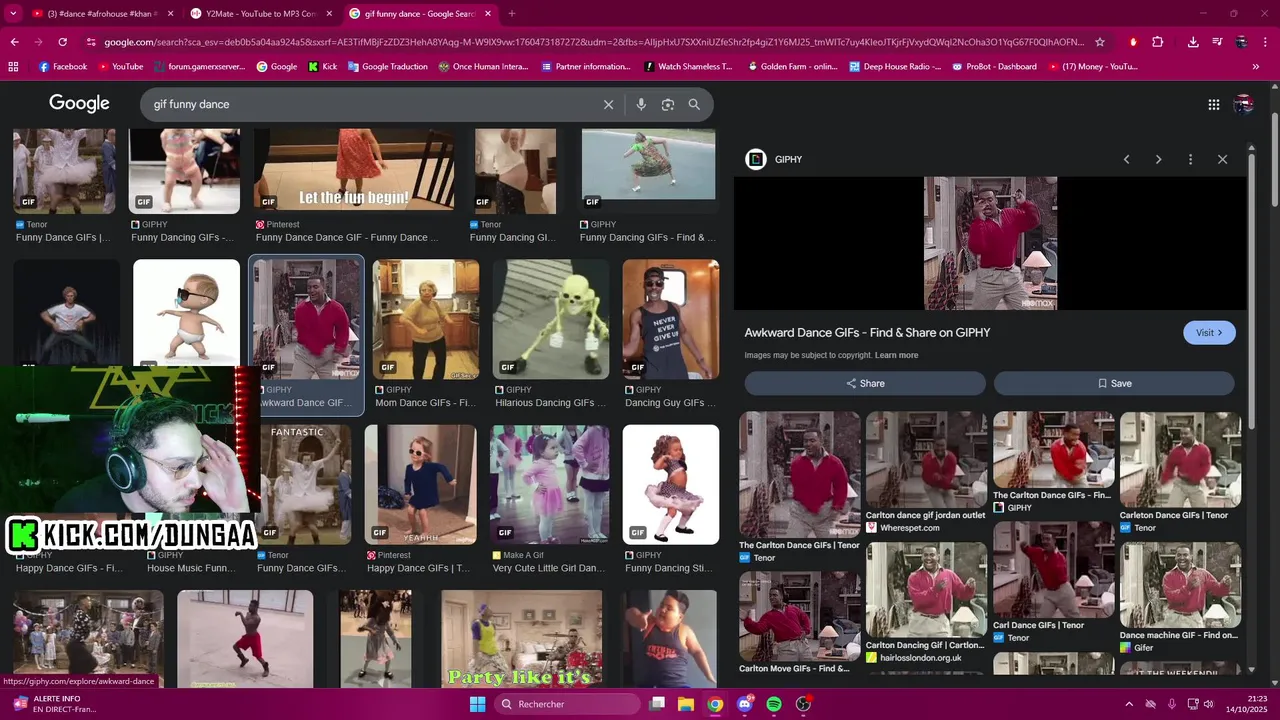
Task: Open Awkward Dance GIFs title link
Action: [867, 333]
